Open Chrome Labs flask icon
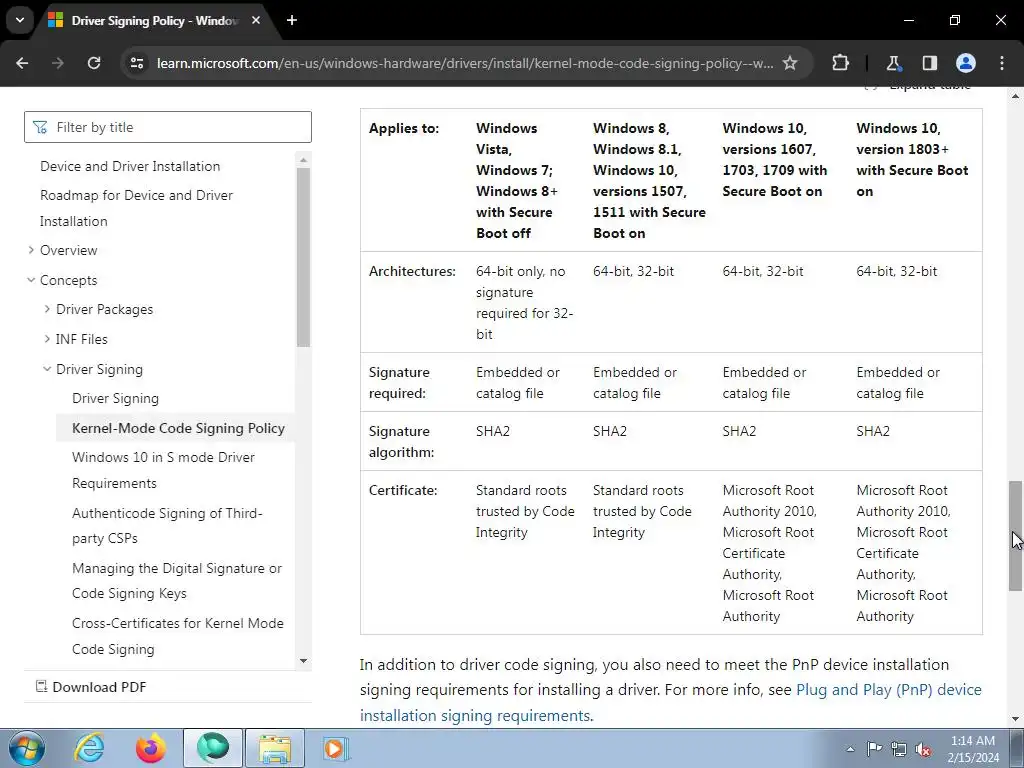Image resolution: width=1024 pixels, height=768 pixels. (x=893, y=63)
